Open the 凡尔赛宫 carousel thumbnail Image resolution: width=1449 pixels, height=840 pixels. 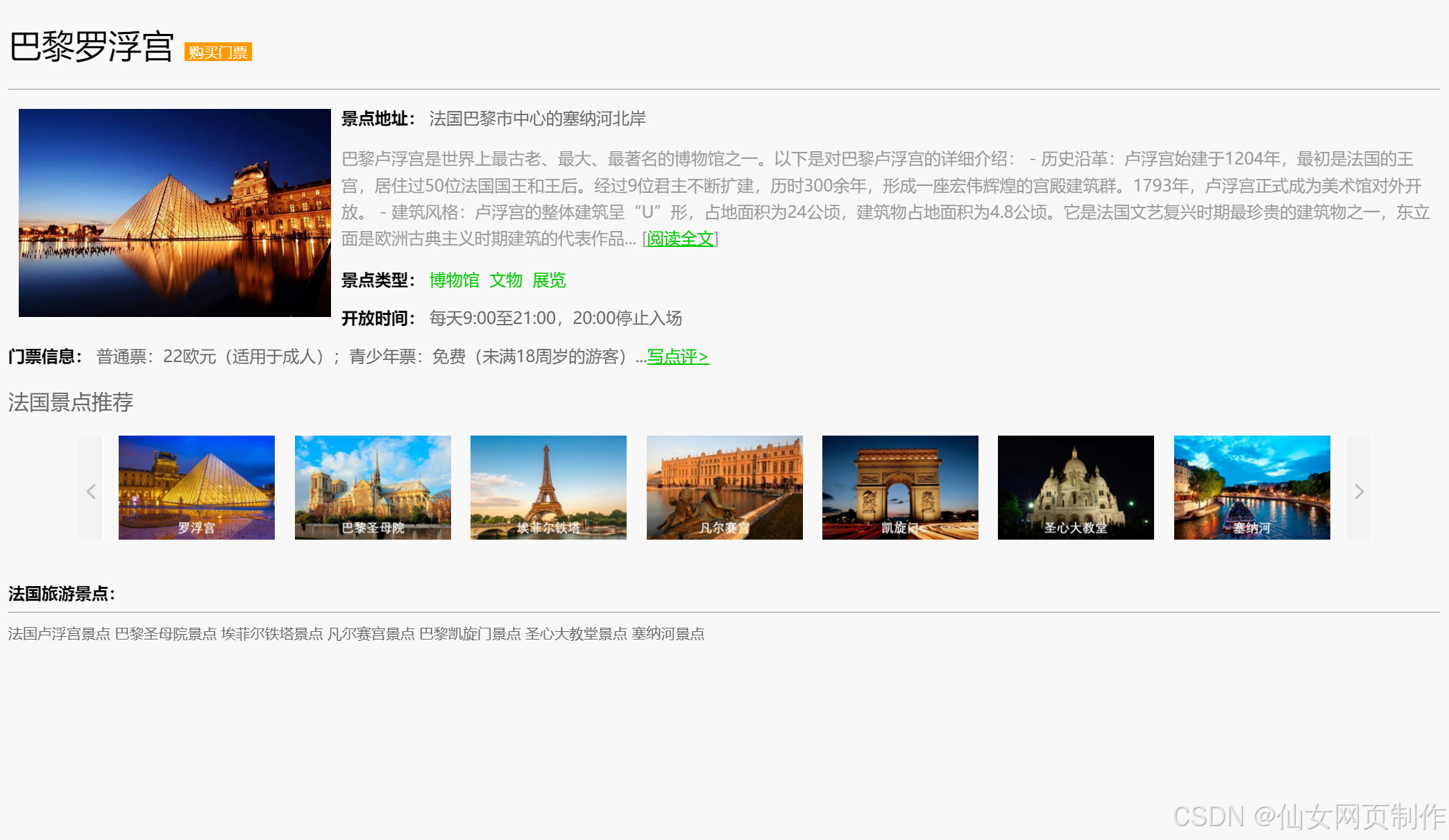pos(724,488)
